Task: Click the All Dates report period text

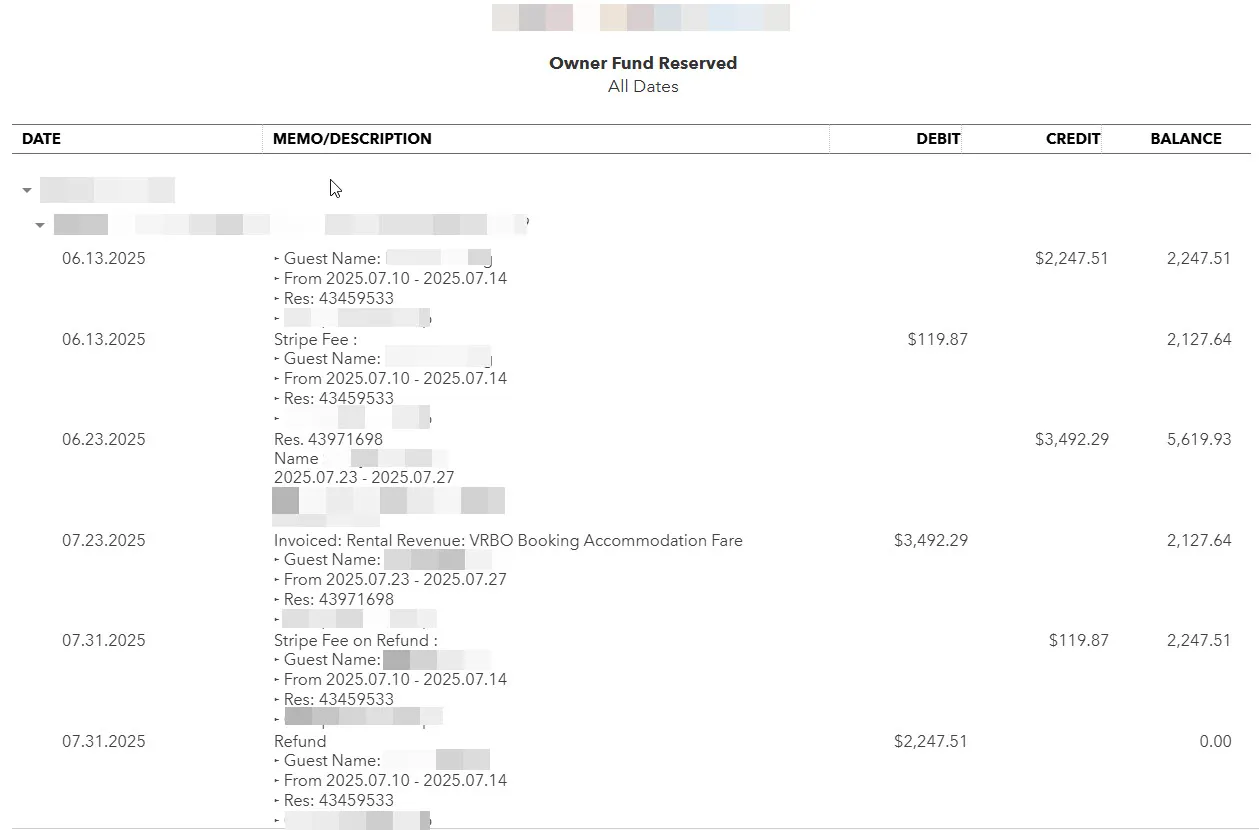Action: [642, 87]
